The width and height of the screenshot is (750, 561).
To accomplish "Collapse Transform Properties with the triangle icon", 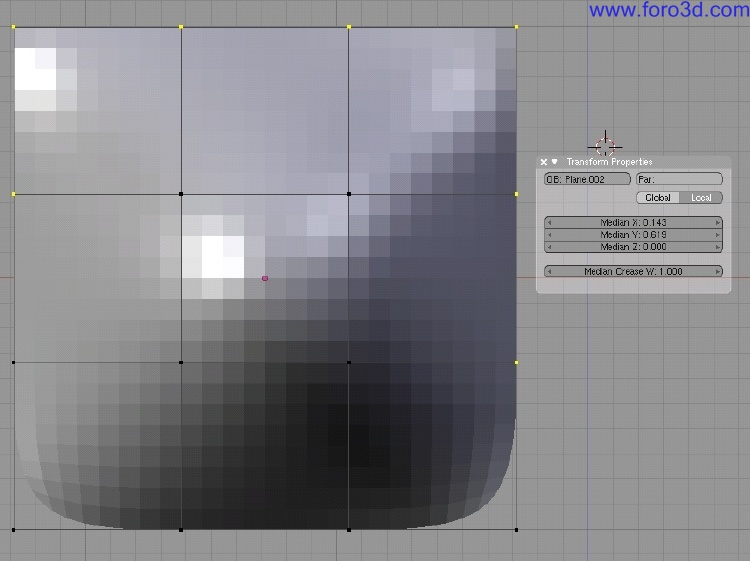I will (x=554, y=162).
